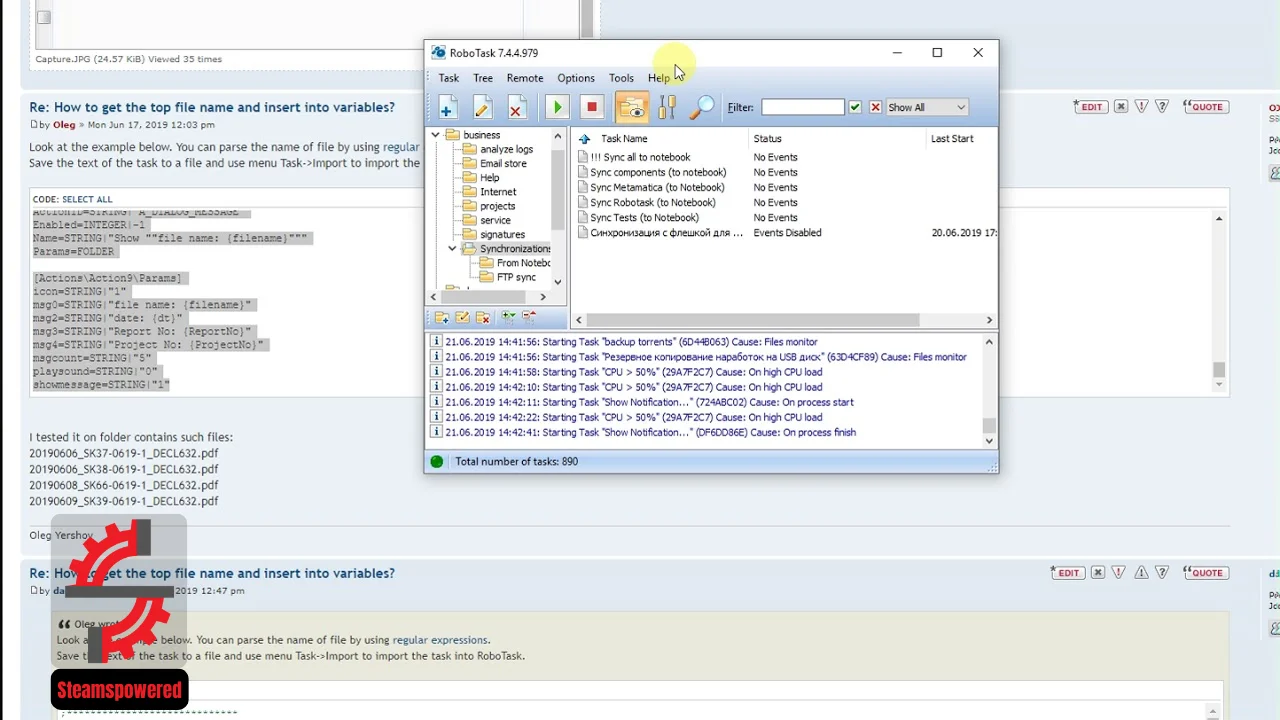Click the edit folder icon below tree
Screen dimensions: 1280x720
[462, 317]
